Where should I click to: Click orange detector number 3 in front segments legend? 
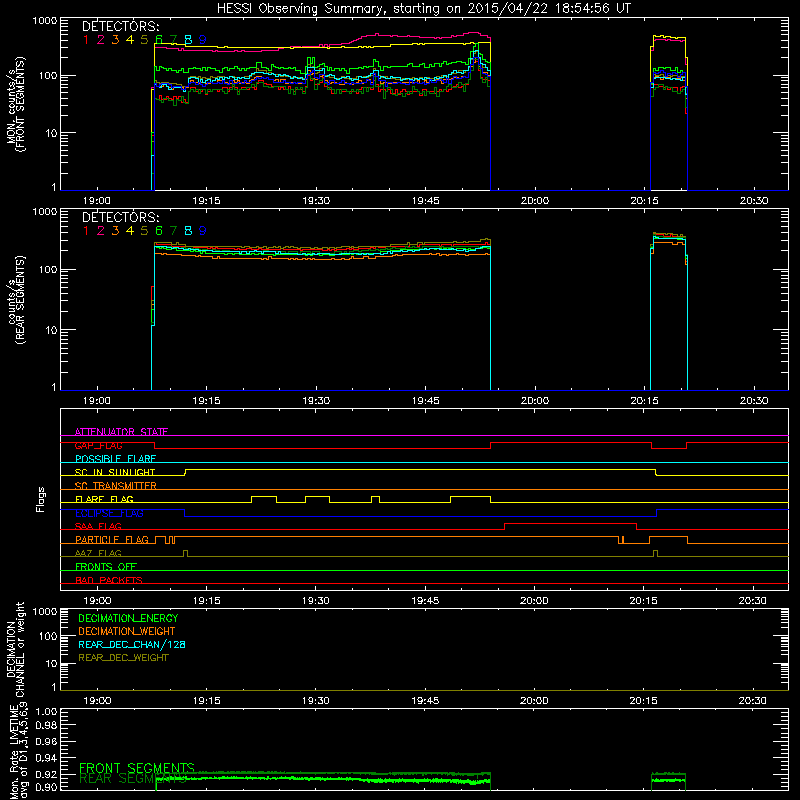coord(115,40)
